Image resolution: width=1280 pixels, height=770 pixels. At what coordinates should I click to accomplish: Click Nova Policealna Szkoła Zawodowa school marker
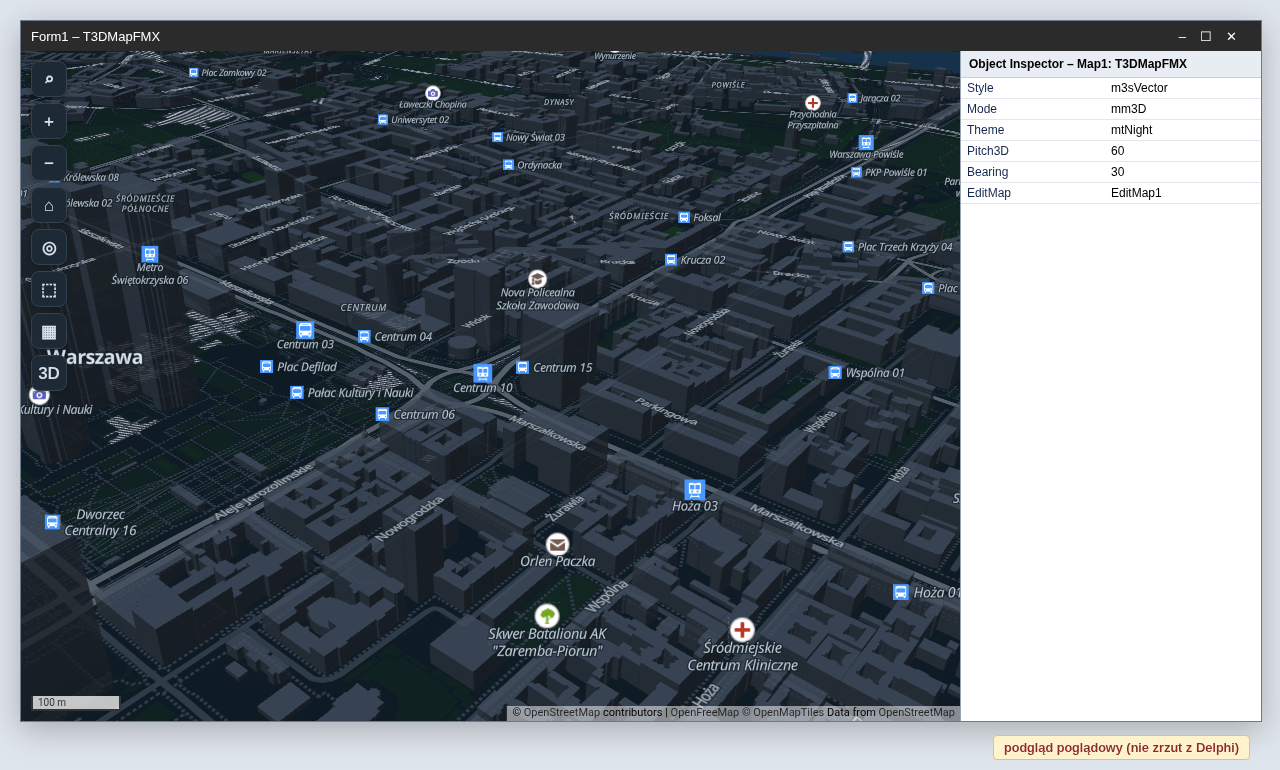pyautogui.click(x=538, y=279)
